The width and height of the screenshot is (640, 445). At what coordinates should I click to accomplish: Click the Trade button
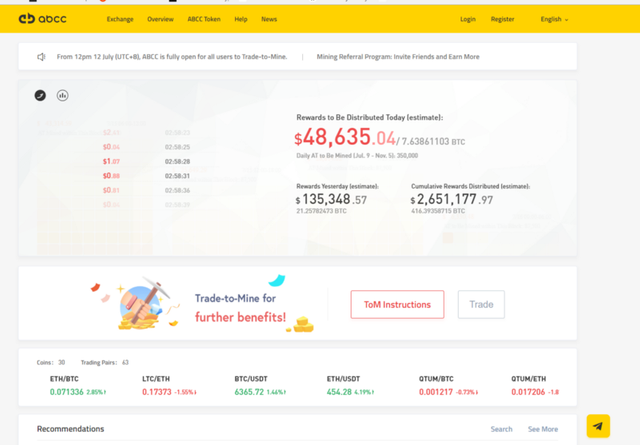[481, 305]
